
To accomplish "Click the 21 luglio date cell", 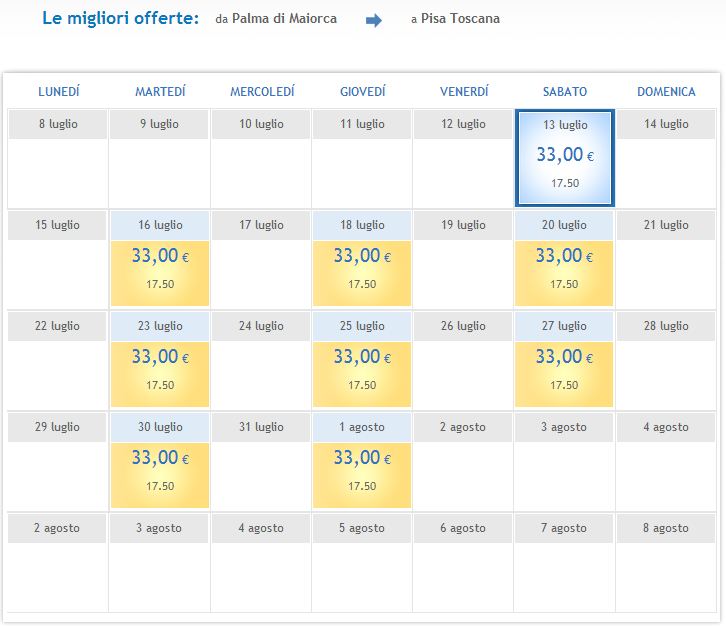I will click(x=666, y=225).
